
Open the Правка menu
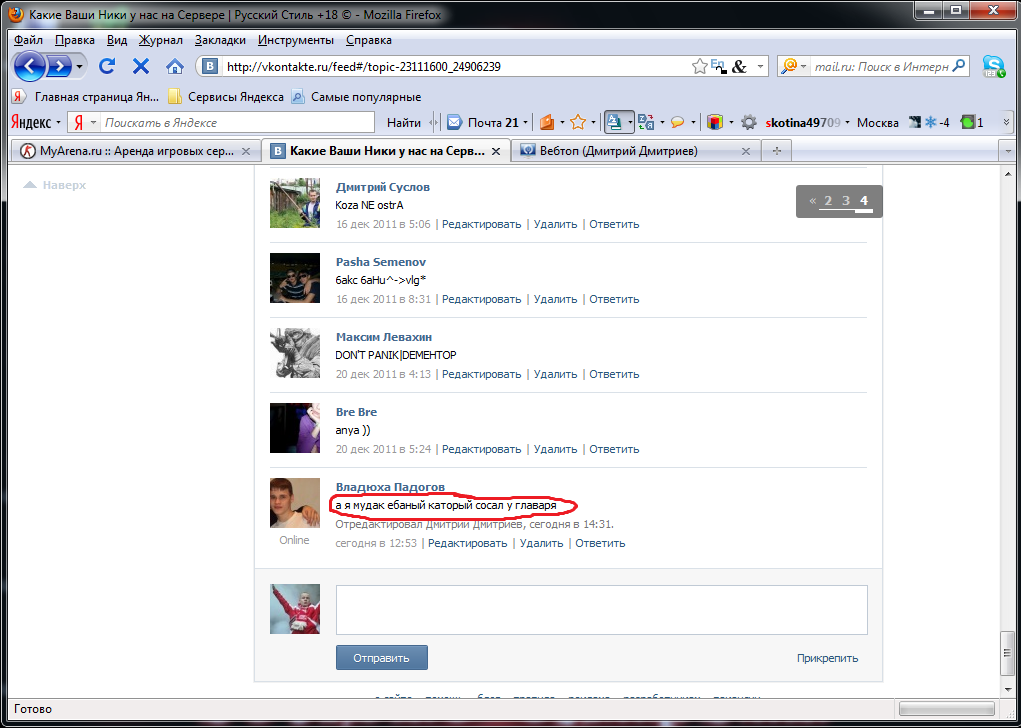(75, 40)
